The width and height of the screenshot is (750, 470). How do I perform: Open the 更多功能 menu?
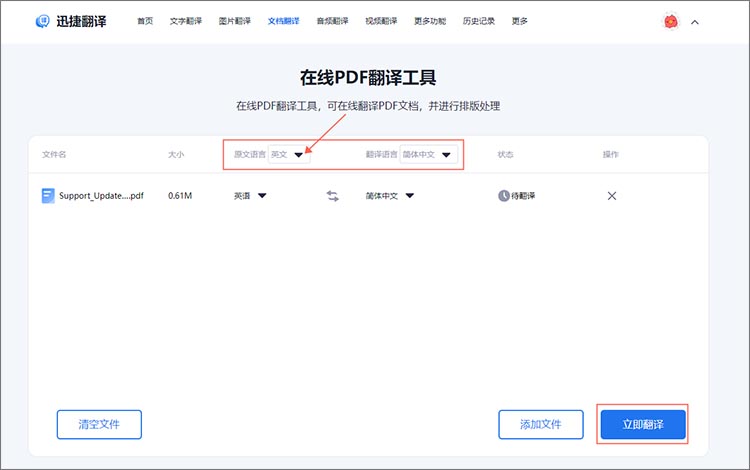pos(430,21)
